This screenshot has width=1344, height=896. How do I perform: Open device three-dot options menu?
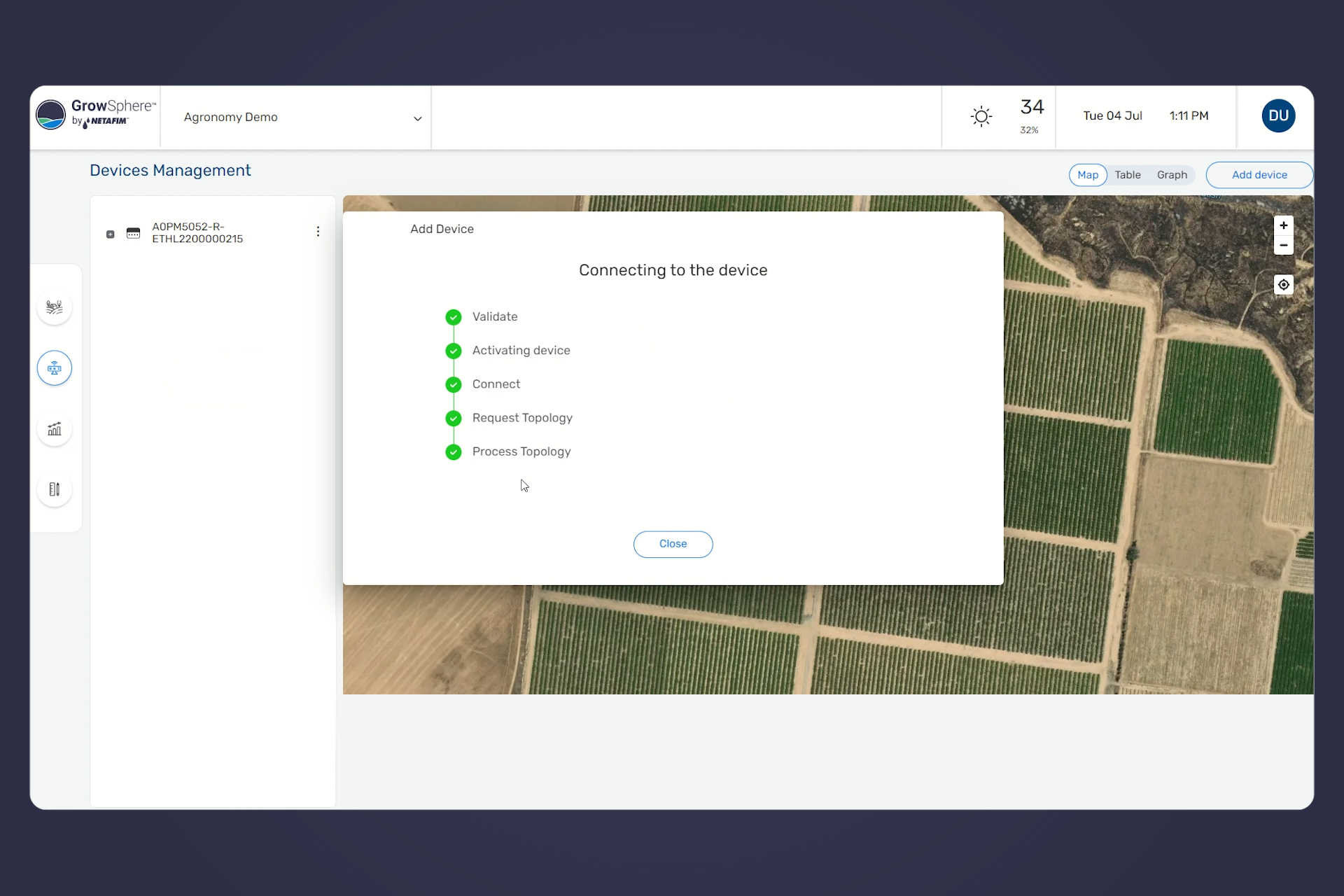(x=318, y=232)
